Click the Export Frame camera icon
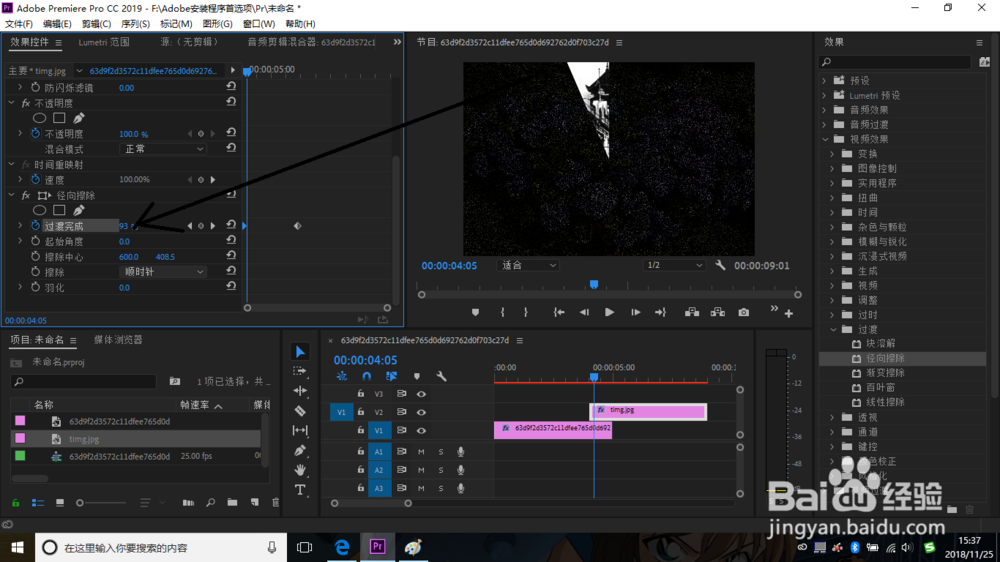1000x562 pixels. (x=744, y=312)
